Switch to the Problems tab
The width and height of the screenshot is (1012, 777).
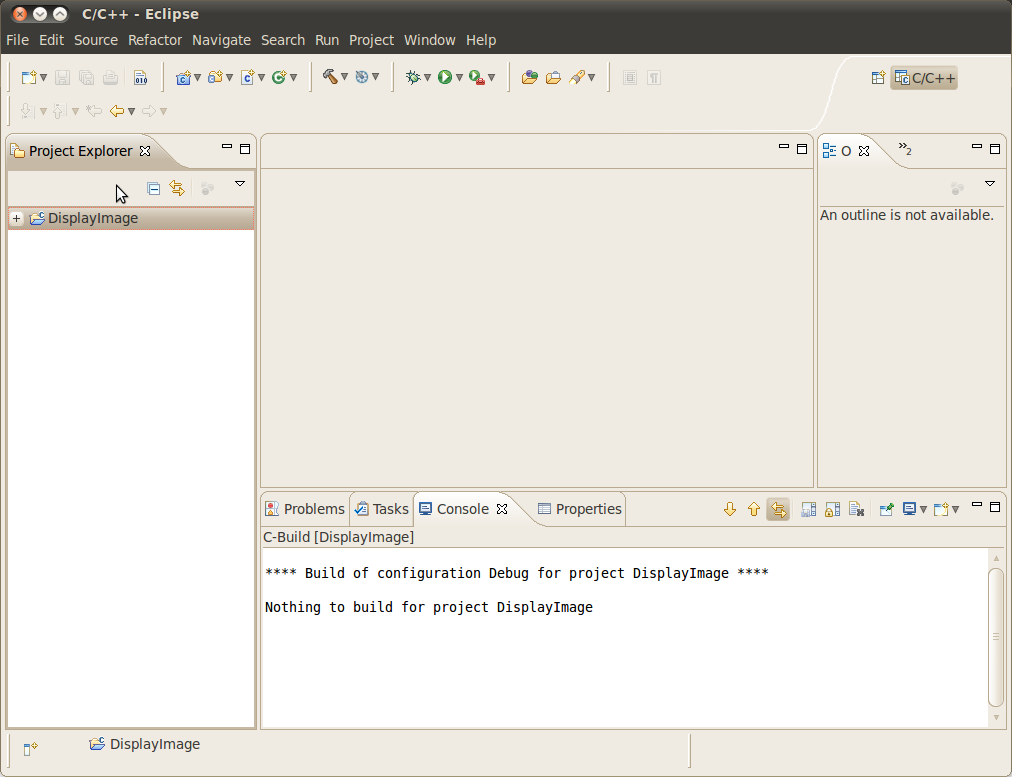[x=305, y=509]
